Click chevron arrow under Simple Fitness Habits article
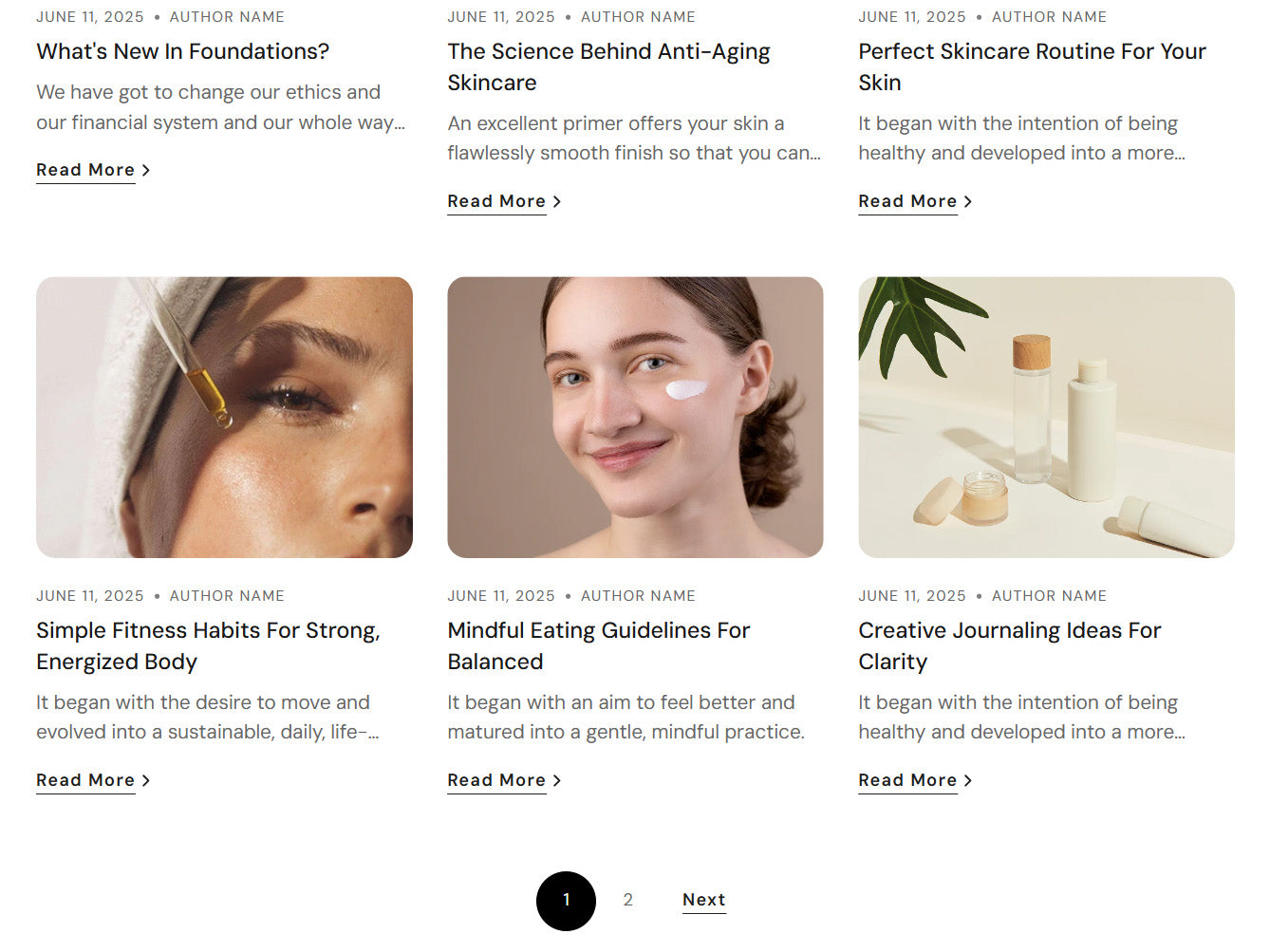1270x952 pixels. 146,781
